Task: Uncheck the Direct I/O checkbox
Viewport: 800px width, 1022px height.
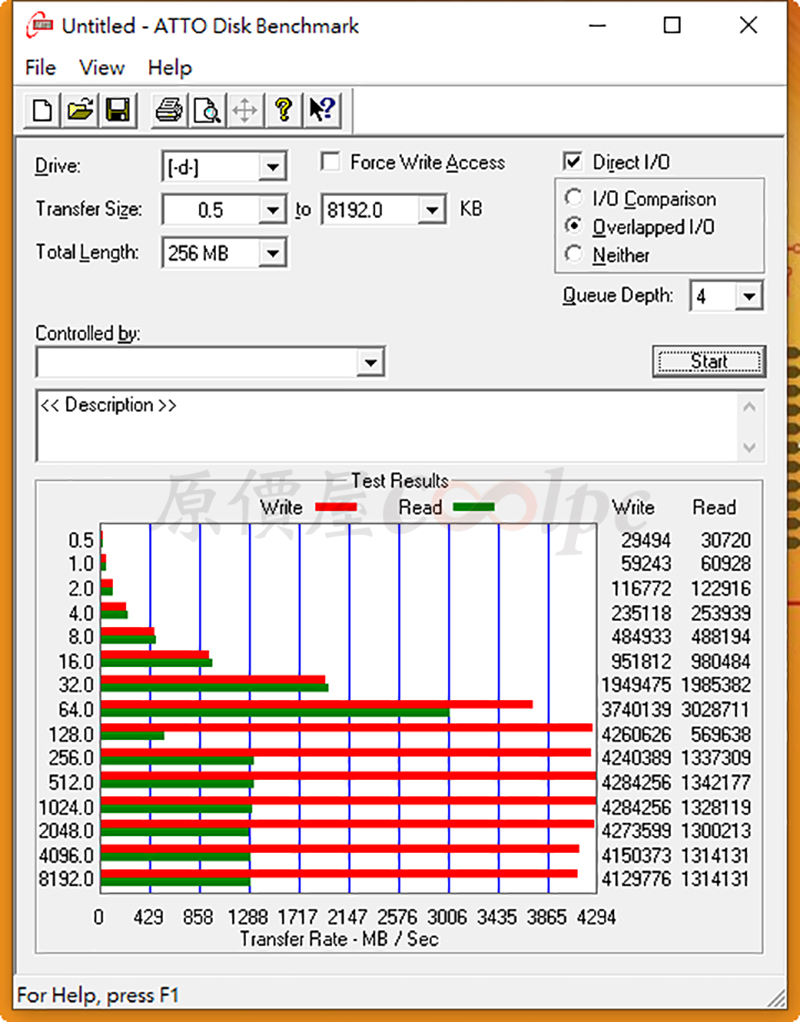Action: point(572,162)
